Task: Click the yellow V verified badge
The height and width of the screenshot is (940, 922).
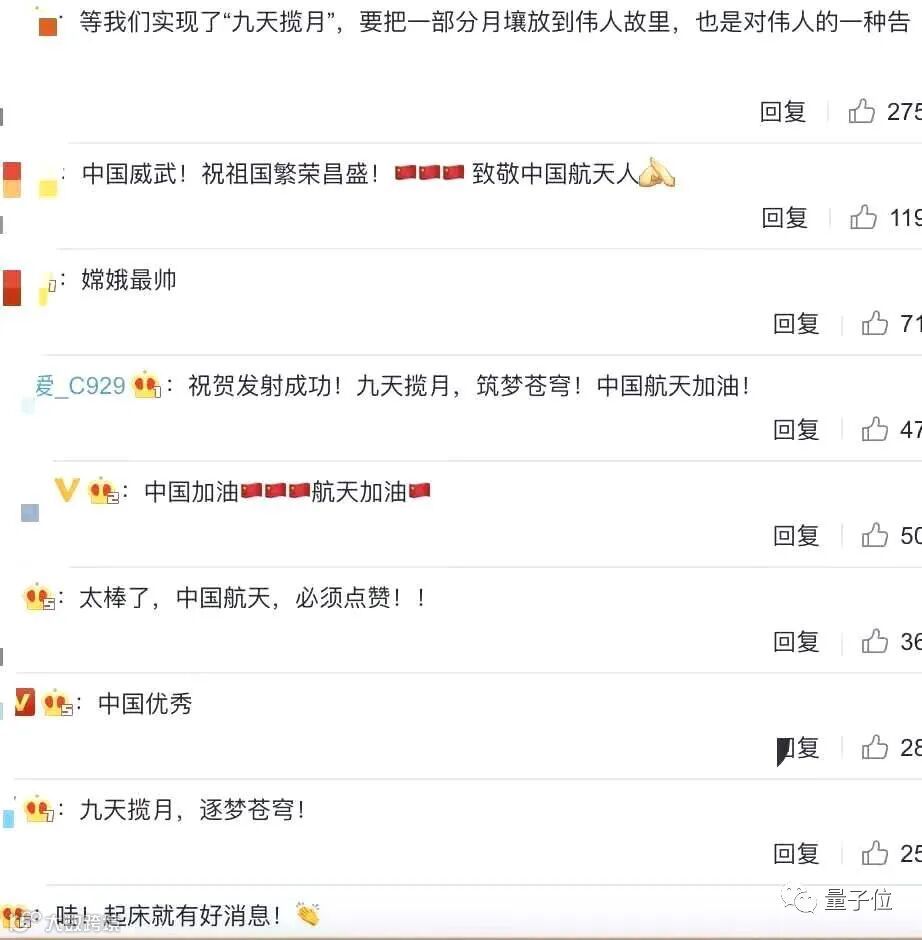Action: pos(67,490)
